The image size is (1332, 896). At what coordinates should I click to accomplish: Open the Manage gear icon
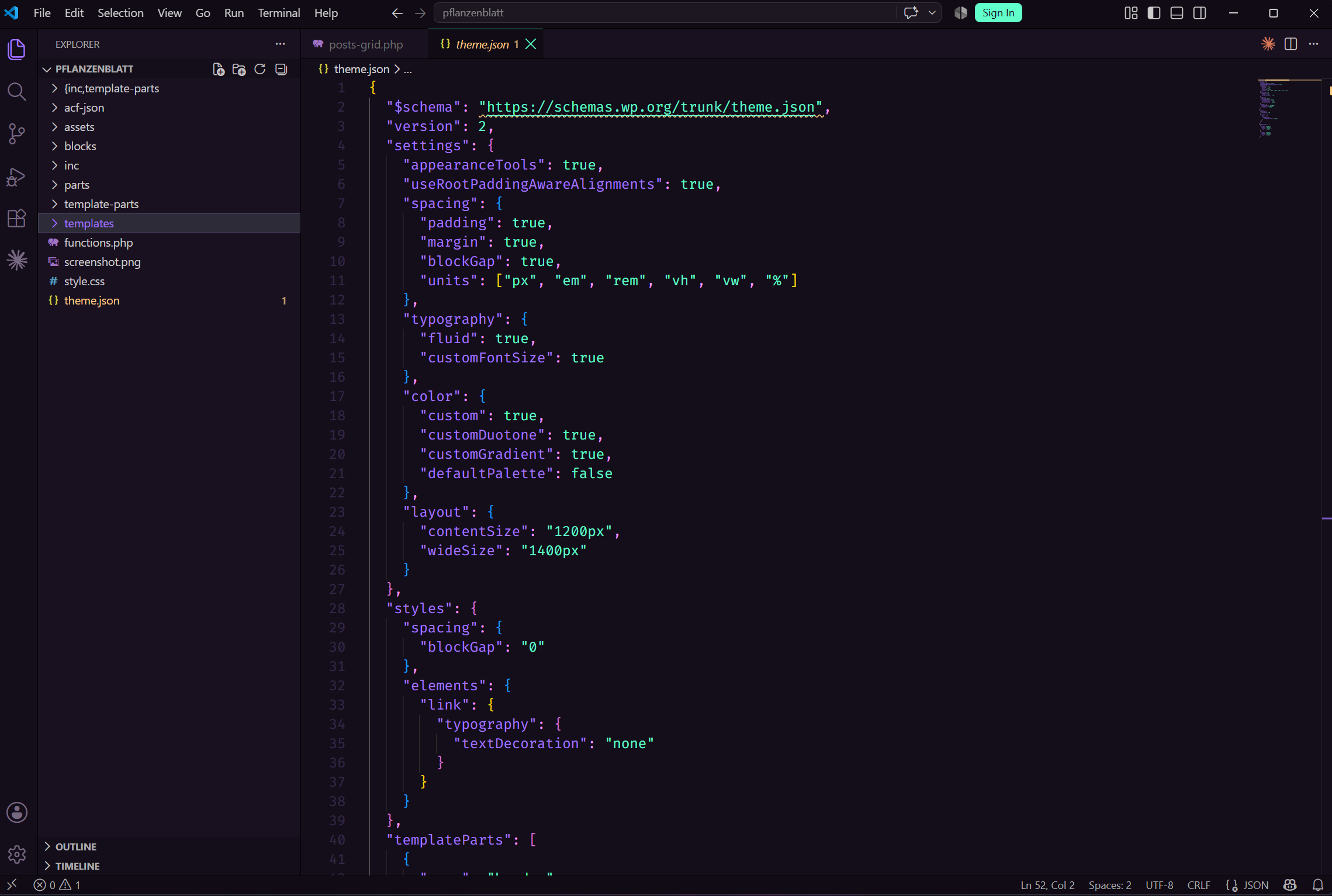coord(17,855)
